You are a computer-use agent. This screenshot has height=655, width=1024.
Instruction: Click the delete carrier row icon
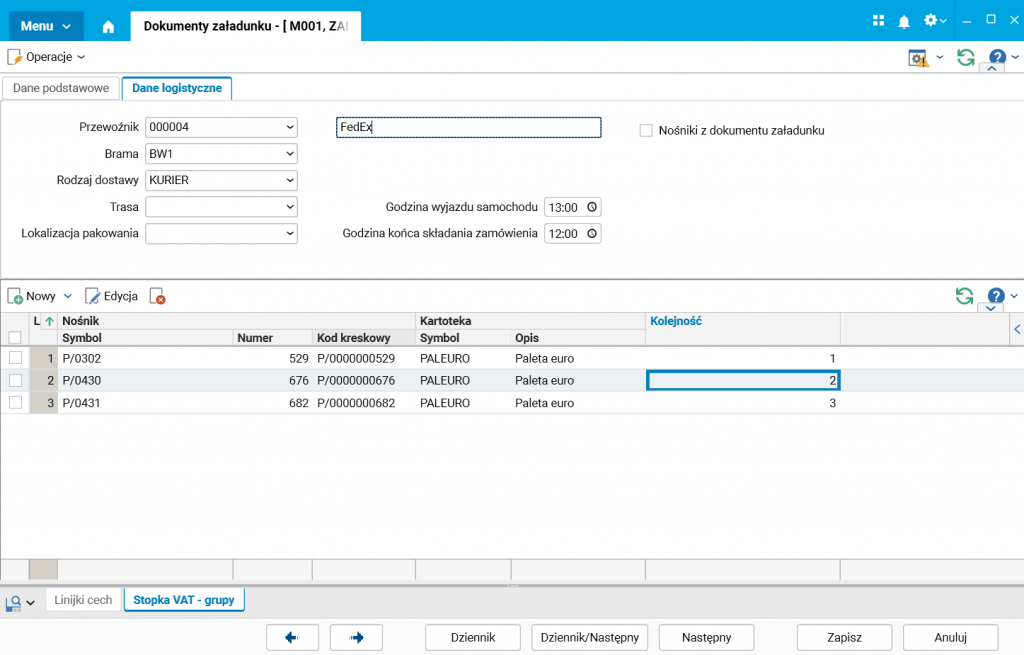[157, 296]
